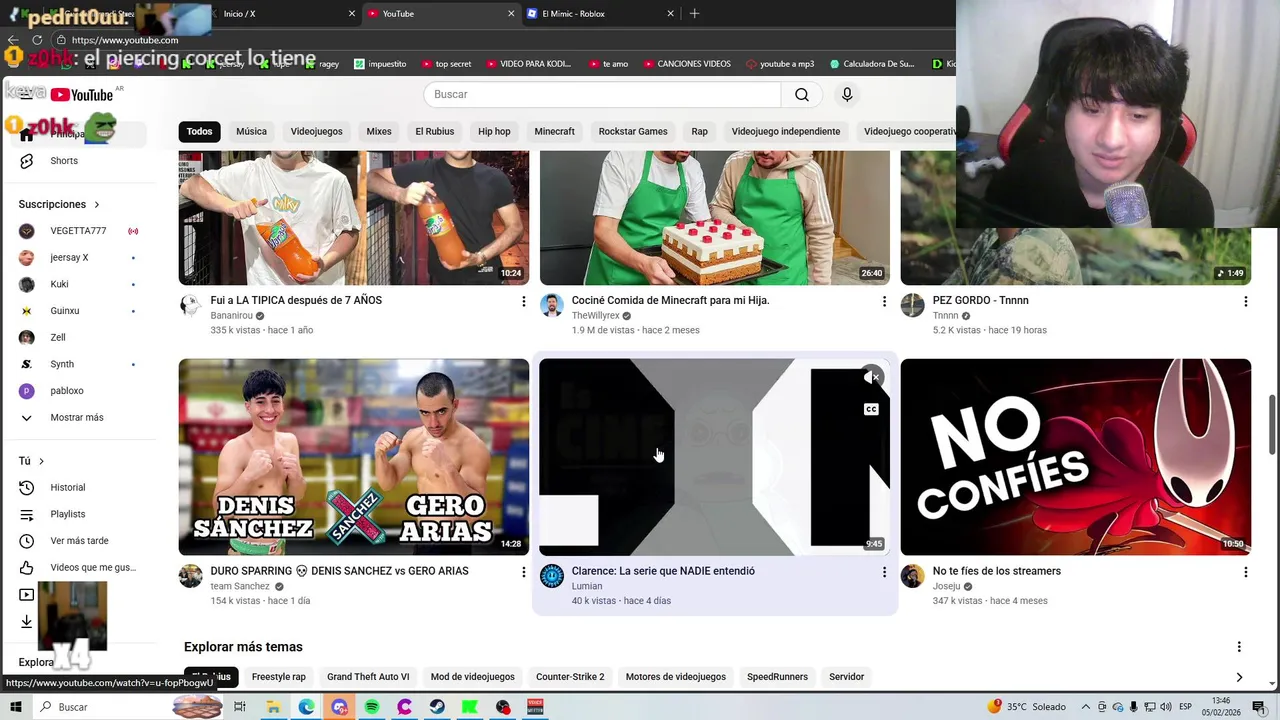
Task: Open the youtube a mp3 bookmark
Action: tap(780, 64)
